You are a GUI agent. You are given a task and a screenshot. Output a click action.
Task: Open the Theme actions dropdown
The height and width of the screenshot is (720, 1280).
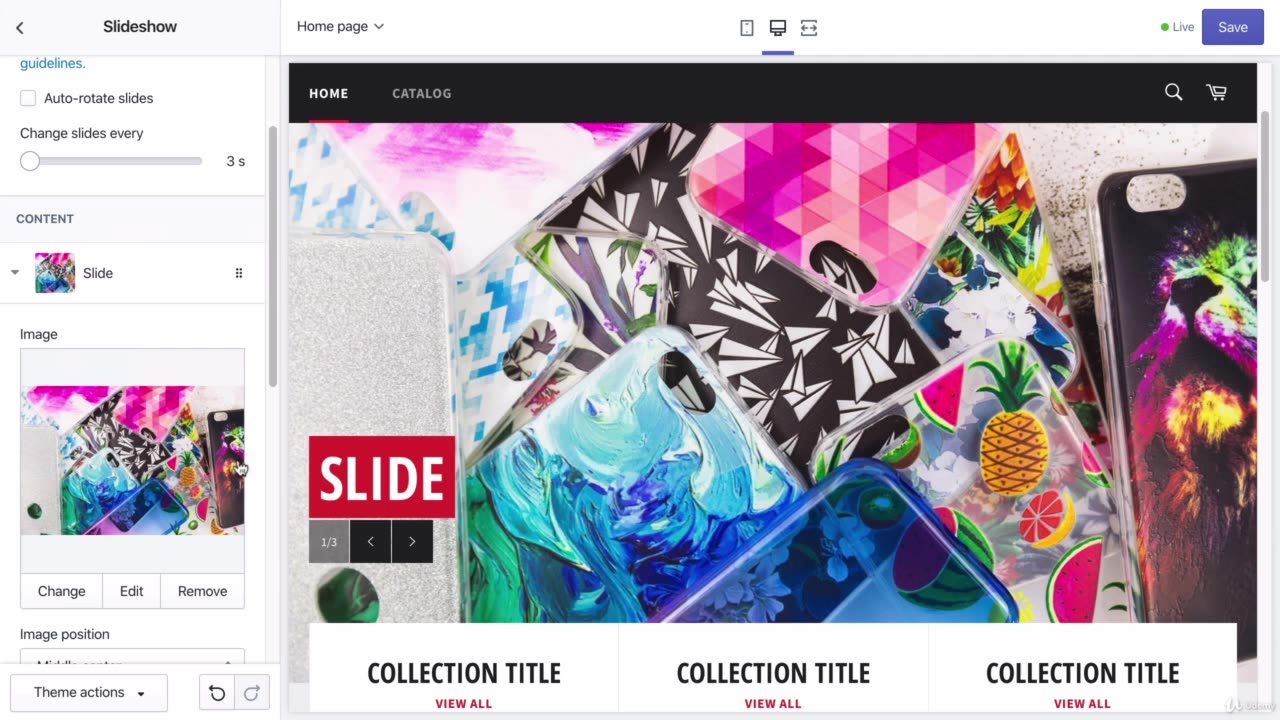click(89, 693)
